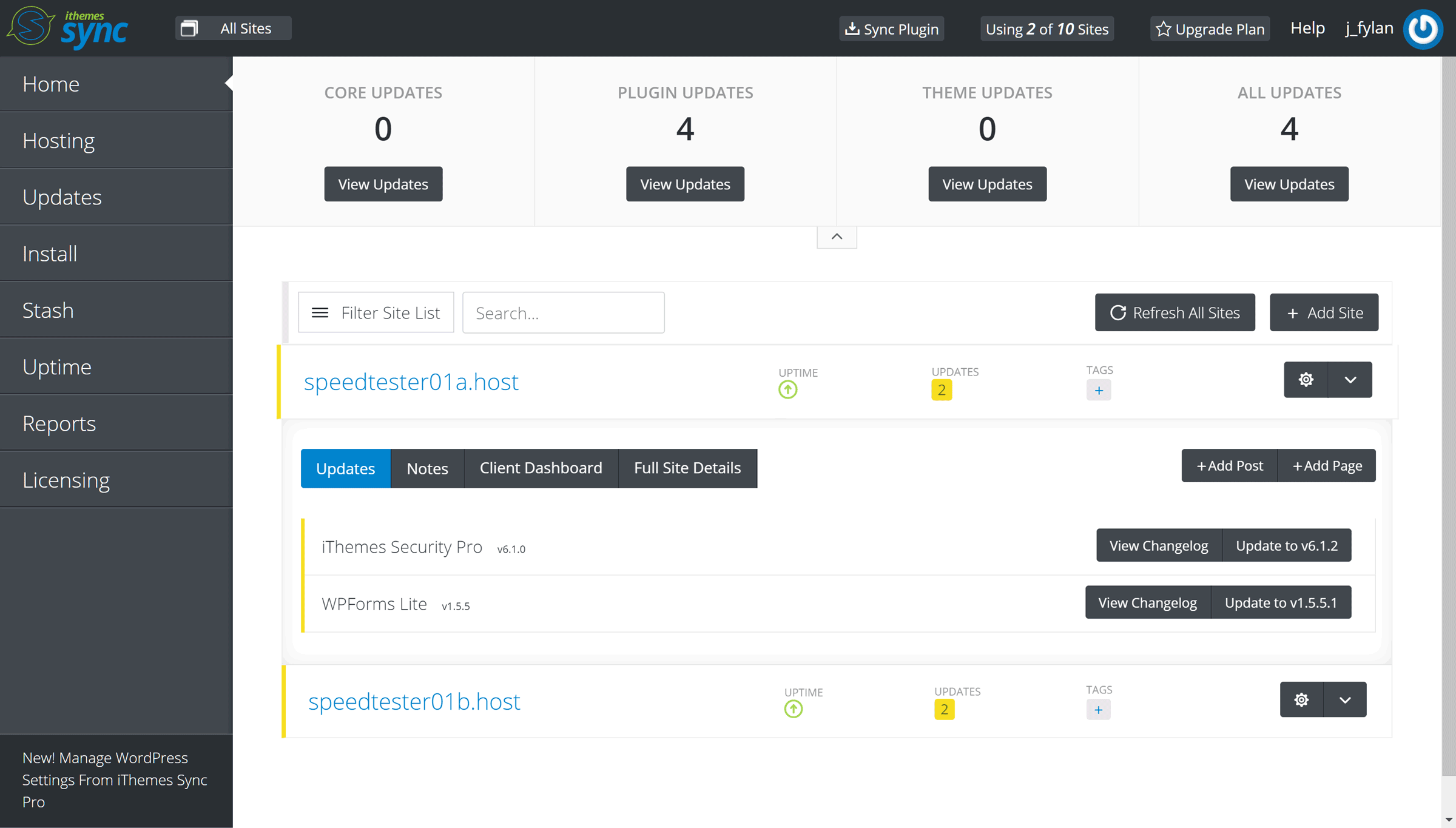Click the Filter Site List hamburger icon
Screen dimensions: 1456x828
[320, 313]
